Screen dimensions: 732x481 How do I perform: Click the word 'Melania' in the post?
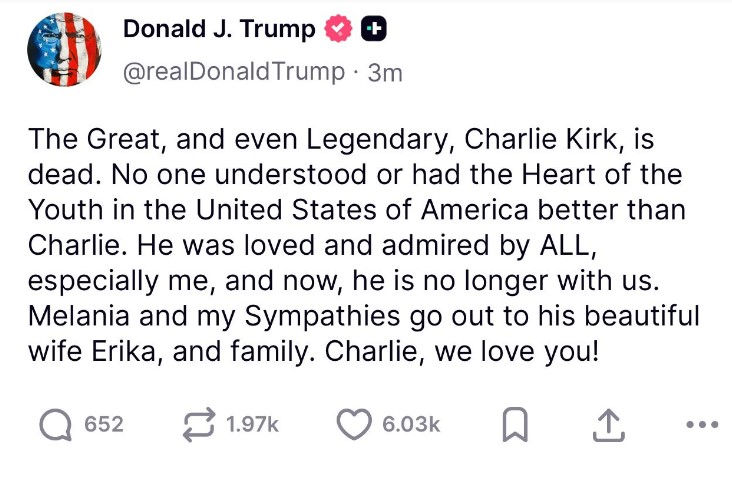79,316
